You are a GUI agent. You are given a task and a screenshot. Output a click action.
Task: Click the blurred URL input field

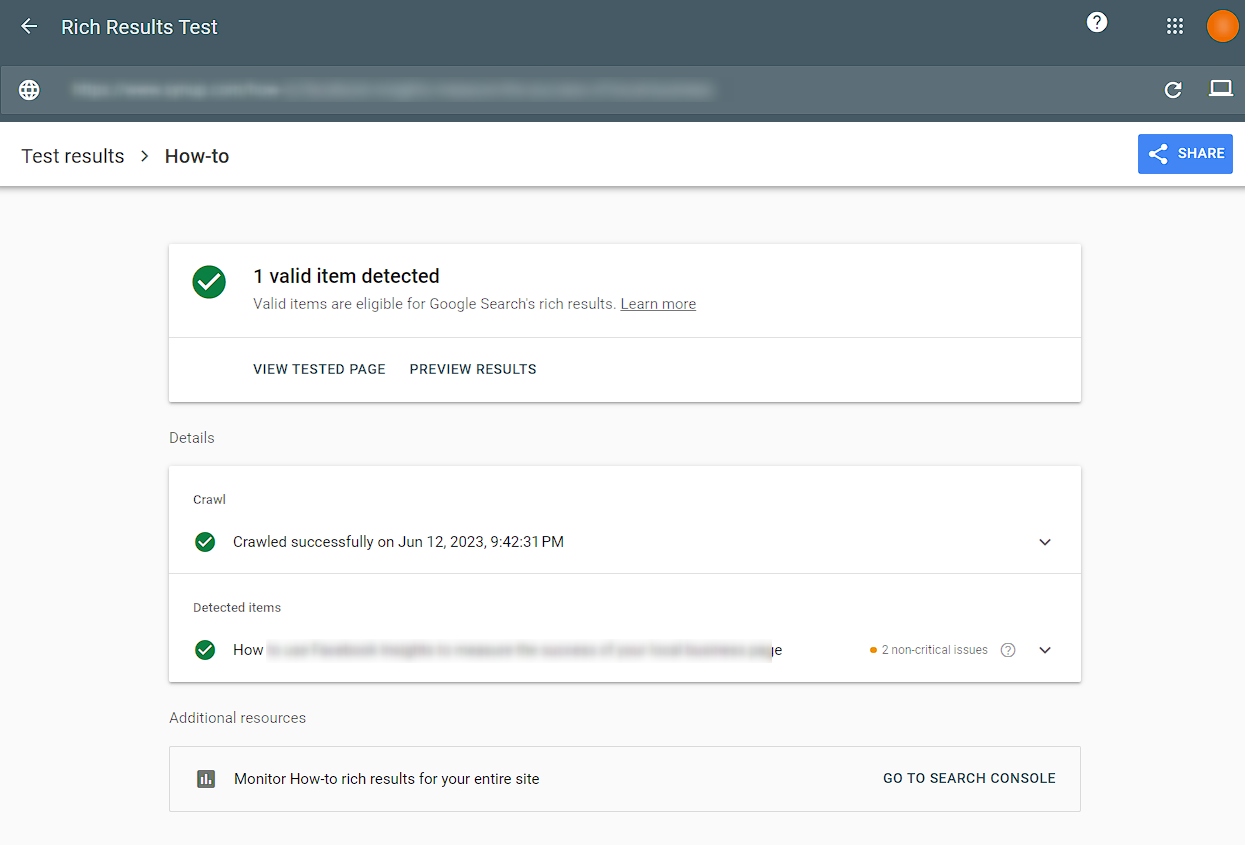coord(392,90)
